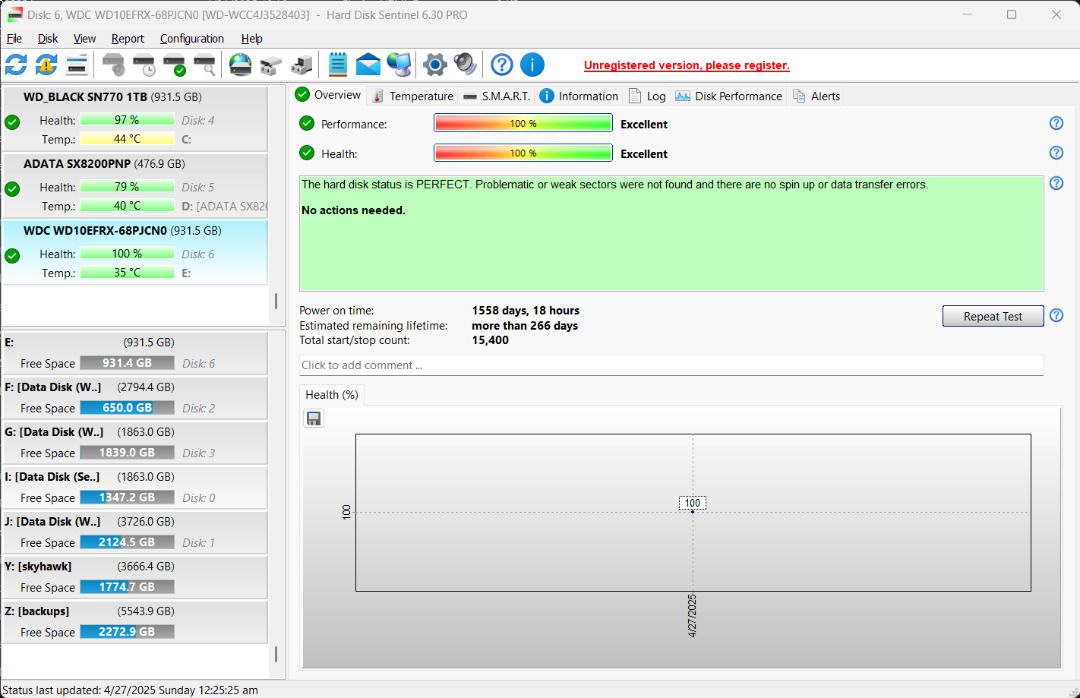Click the Health 100 % bar in Overview

523,153
